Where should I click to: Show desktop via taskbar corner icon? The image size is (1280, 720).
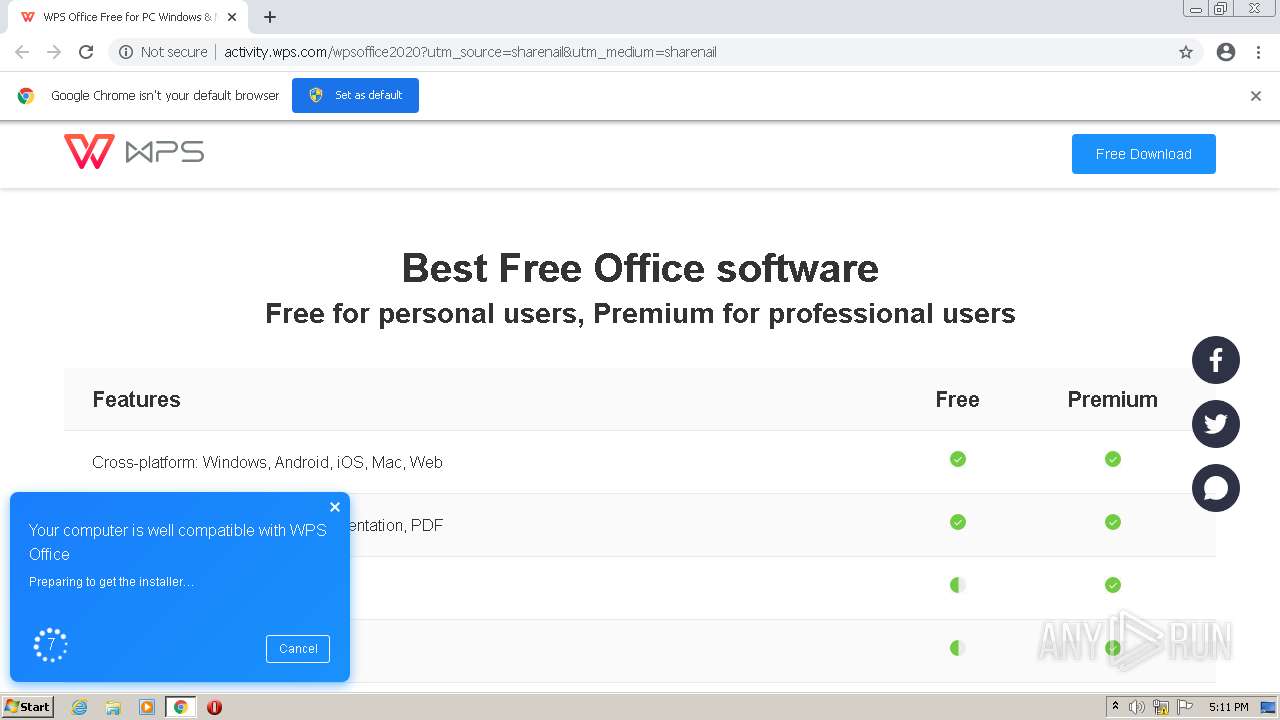pyautogui.click(x=1268, y=707)
